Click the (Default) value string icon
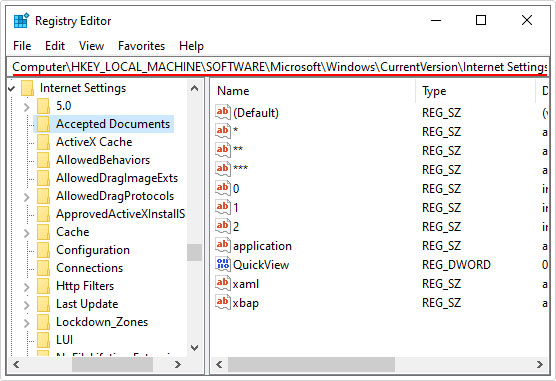 click(223, 112)
